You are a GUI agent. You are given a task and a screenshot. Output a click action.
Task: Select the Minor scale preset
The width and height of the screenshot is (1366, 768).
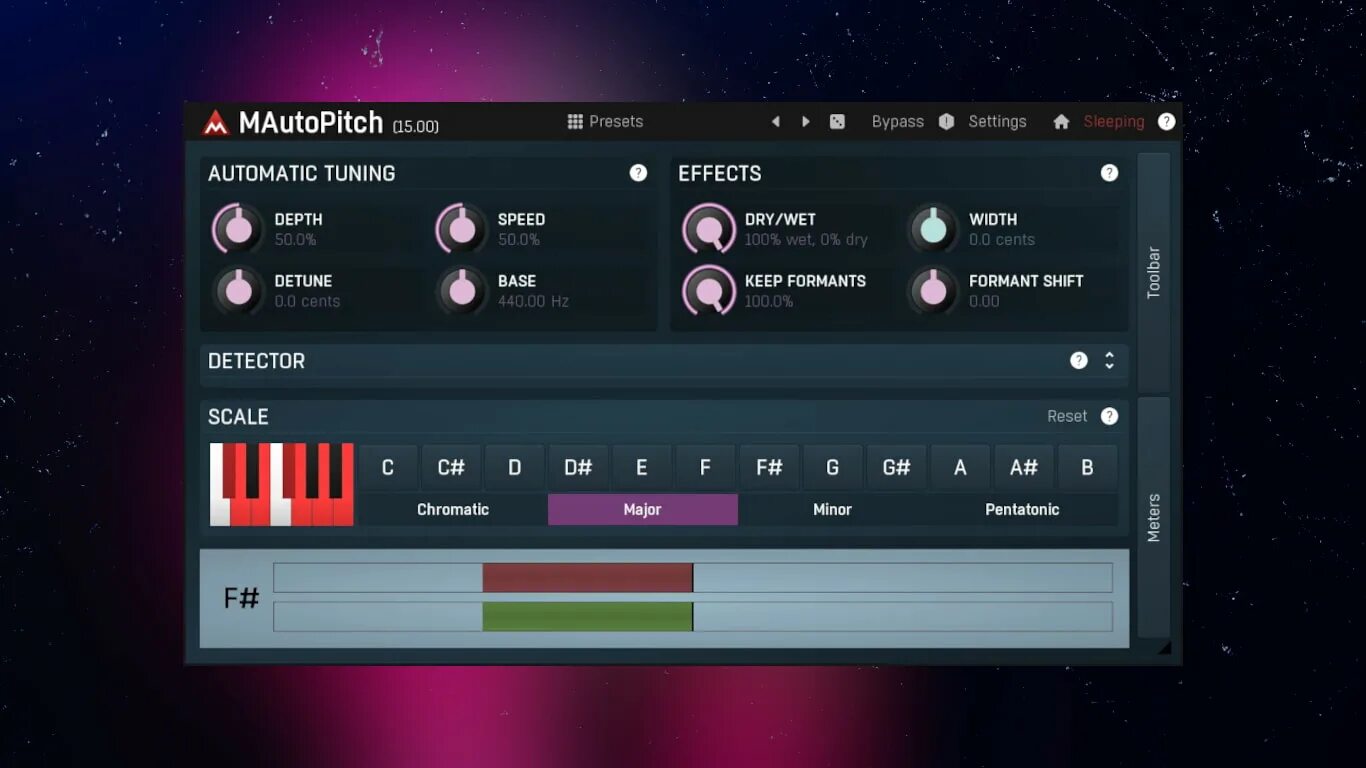pyautogui.click(x=832, y=509)
